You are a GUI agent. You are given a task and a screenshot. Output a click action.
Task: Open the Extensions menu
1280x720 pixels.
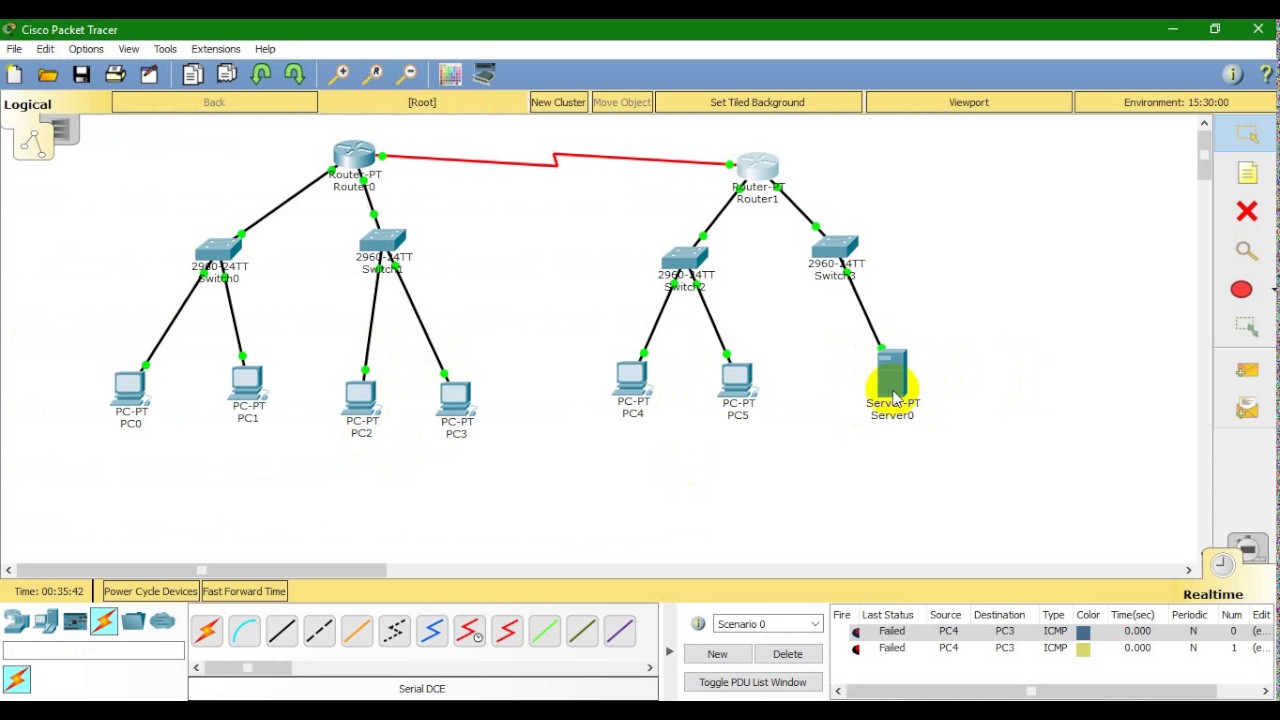[216, 49]
